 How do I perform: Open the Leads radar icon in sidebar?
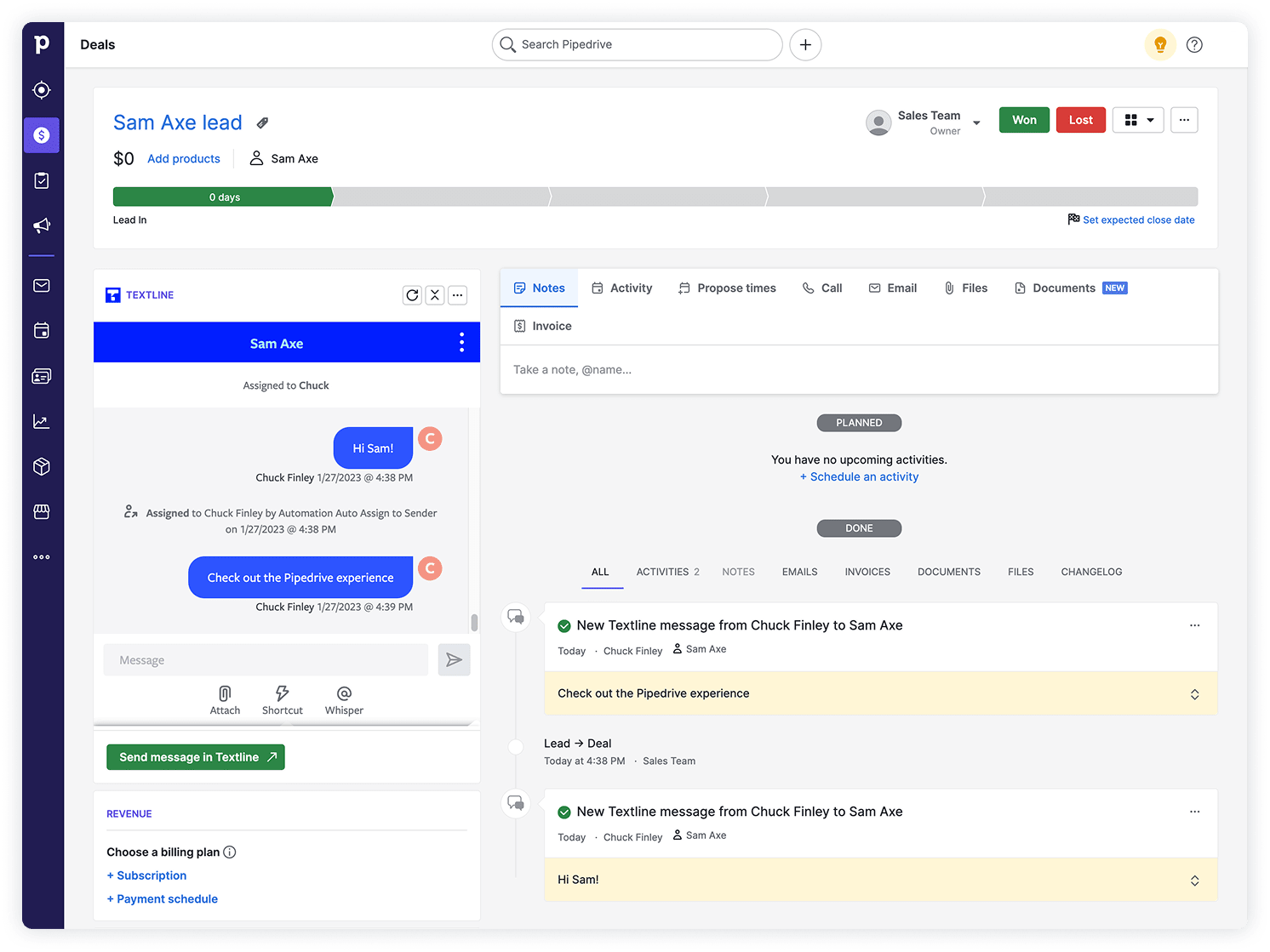[x=42, y=90]
